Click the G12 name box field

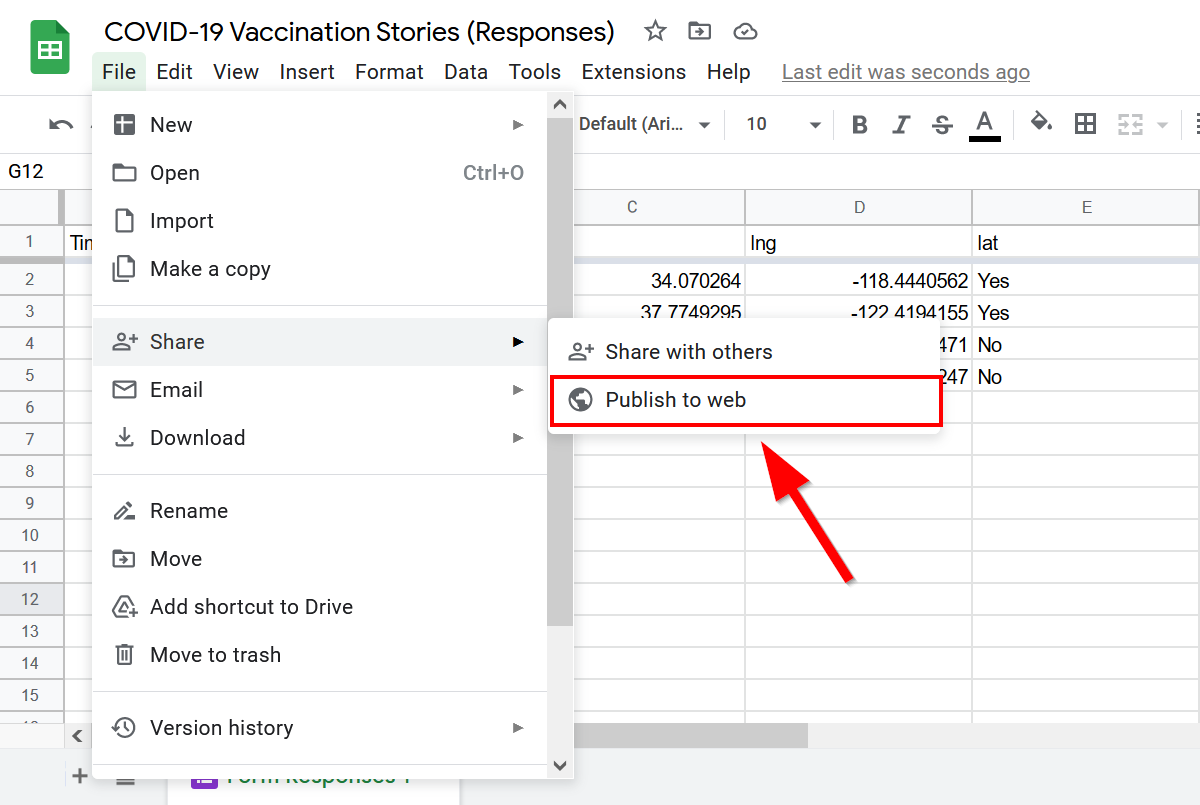coord(30,171)
